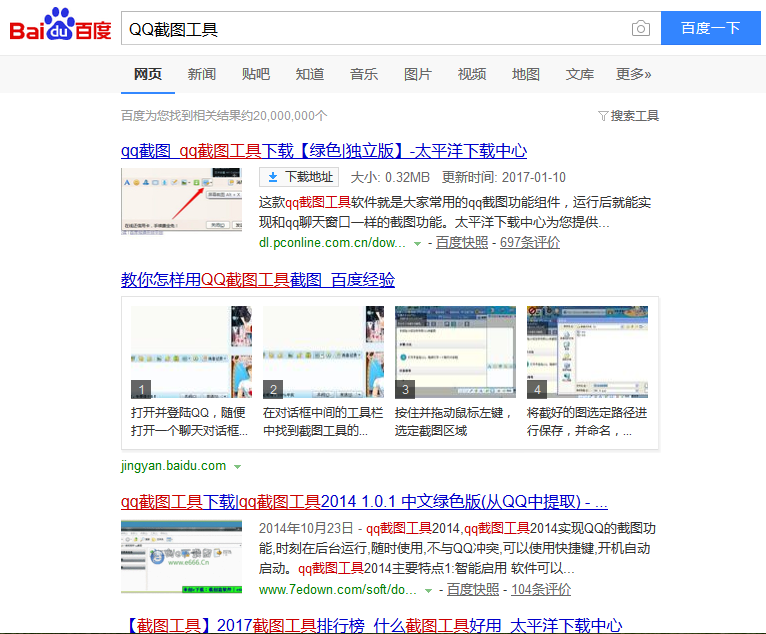Switch to the 新闻 tab
The height and width of the screenshot is (634, 766).
click(201, 74)
